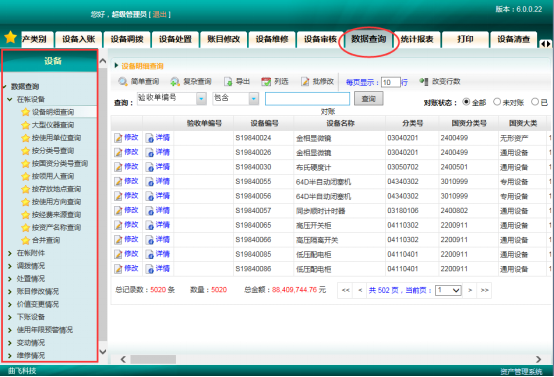View 详情 details for S19840065
This screenshot has height=377, width=554.
[158, 225]
